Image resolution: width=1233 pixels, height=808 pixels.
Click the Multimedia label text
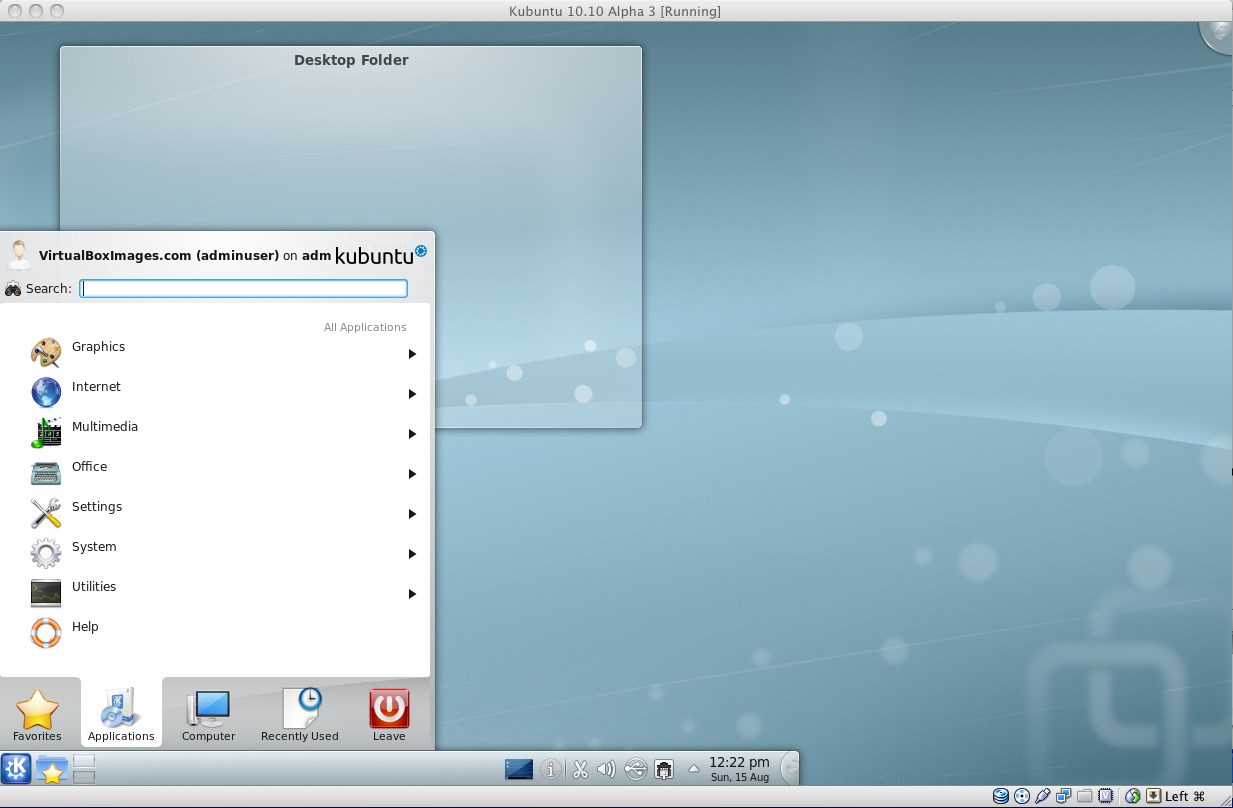tap(105, 427)
